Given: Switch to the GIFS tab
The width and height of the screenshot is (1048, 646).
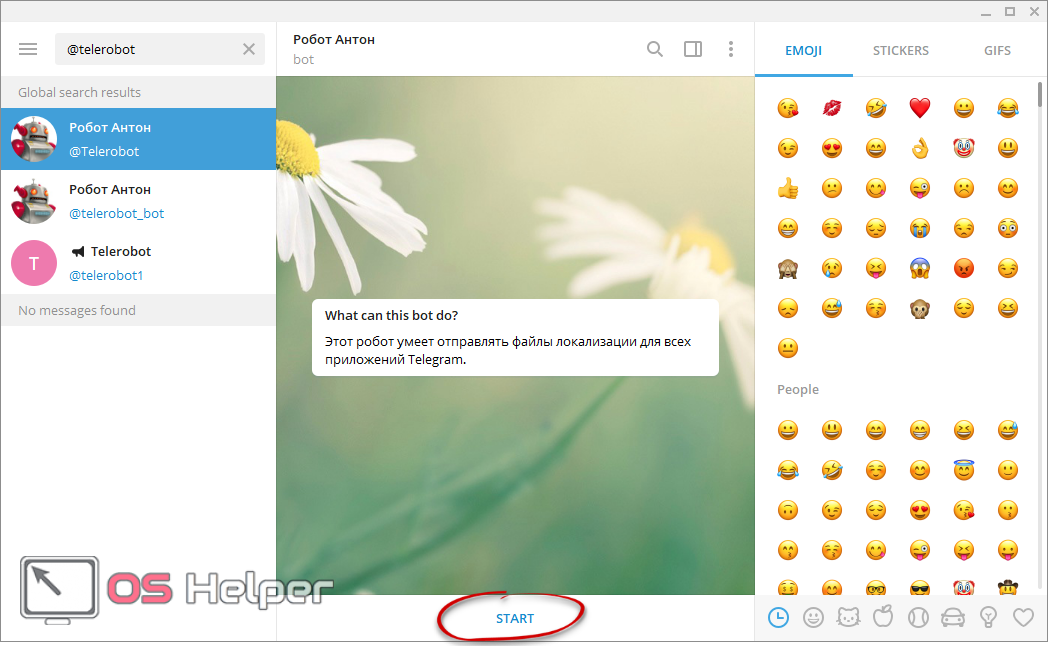Looking at the screenshot, I should tap(997, 50).
